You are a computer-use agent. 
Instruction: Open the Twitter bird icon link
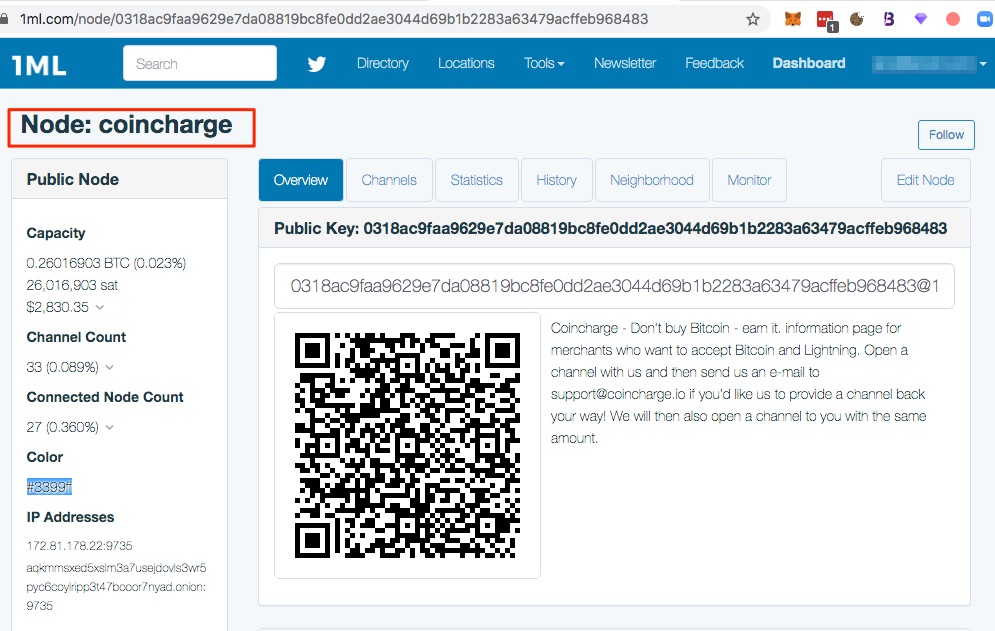click(317, 63)
